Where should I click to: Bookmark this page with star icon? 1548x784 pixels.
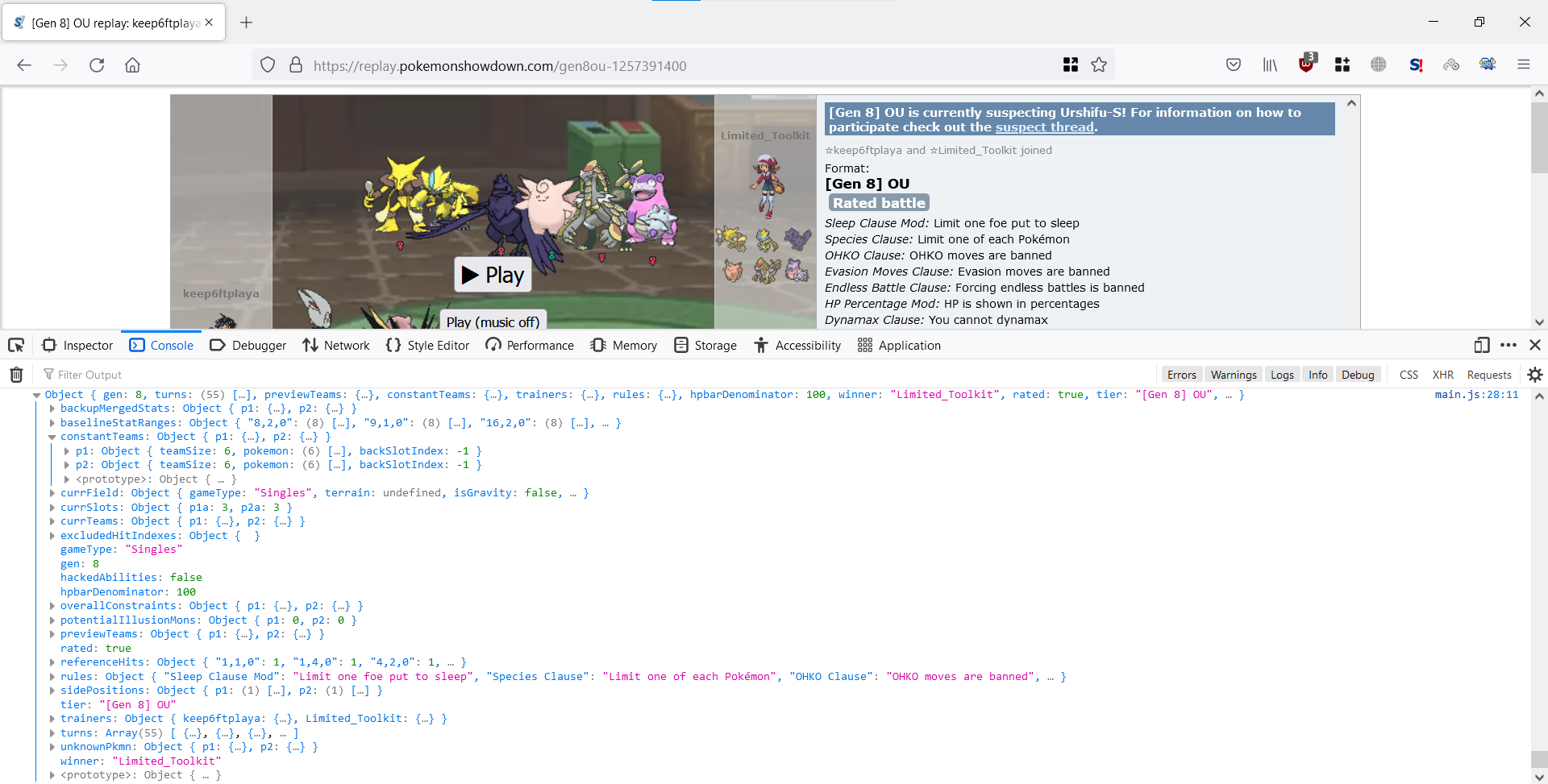[1099, 65]
